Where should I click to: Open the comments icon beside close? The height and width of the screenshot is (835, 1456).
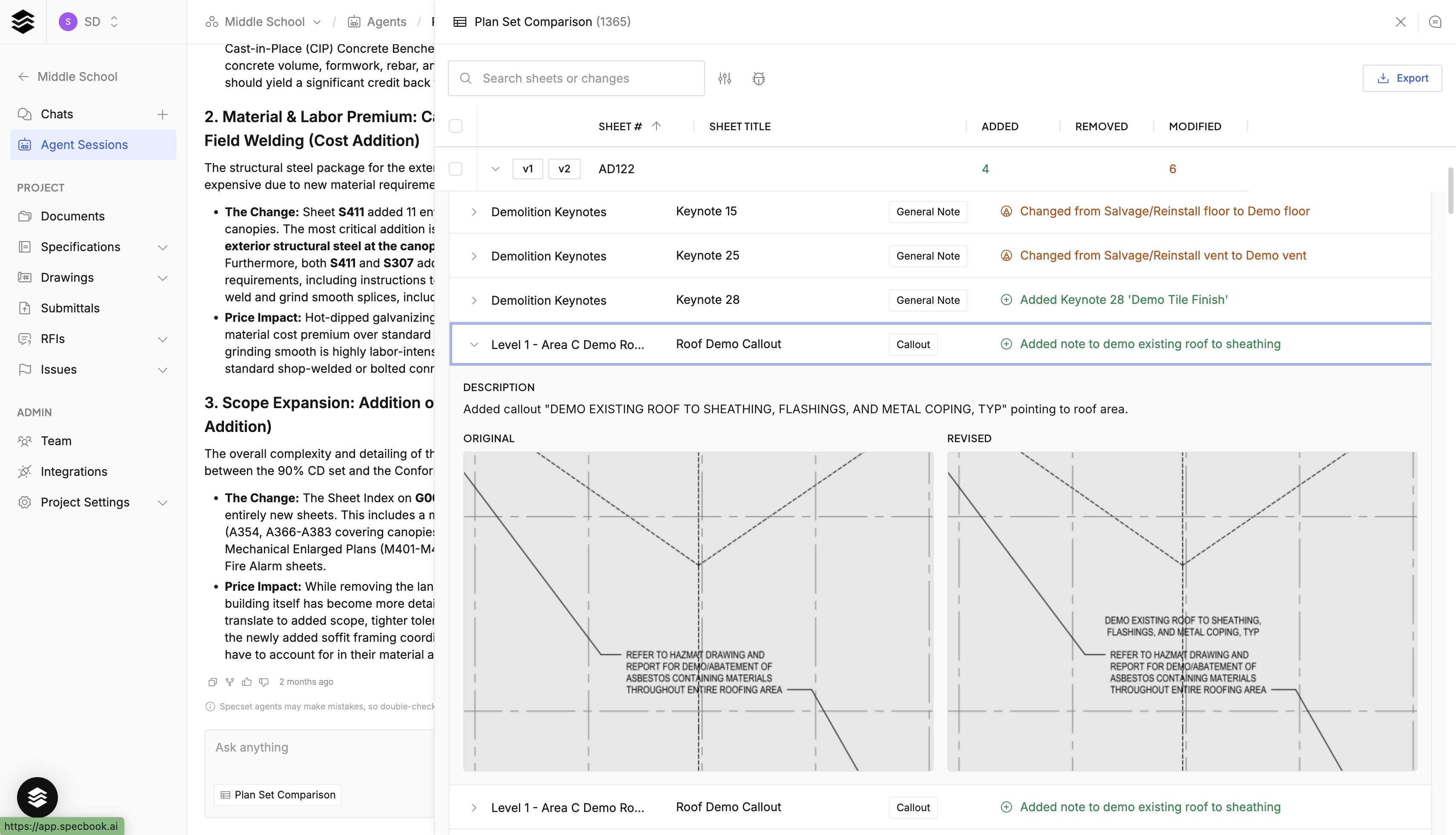click(1435, 22)
